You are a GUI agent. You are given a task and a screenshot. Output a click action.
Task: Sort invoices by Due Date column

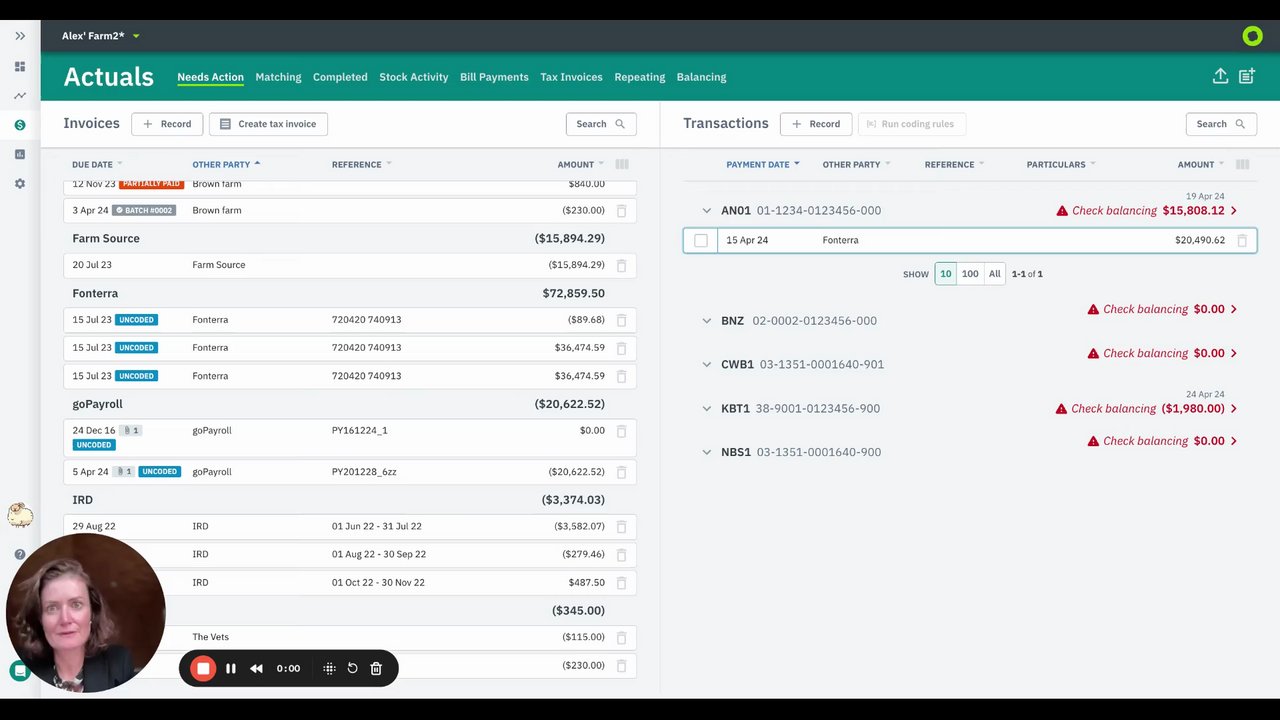[x=97, y=164]
